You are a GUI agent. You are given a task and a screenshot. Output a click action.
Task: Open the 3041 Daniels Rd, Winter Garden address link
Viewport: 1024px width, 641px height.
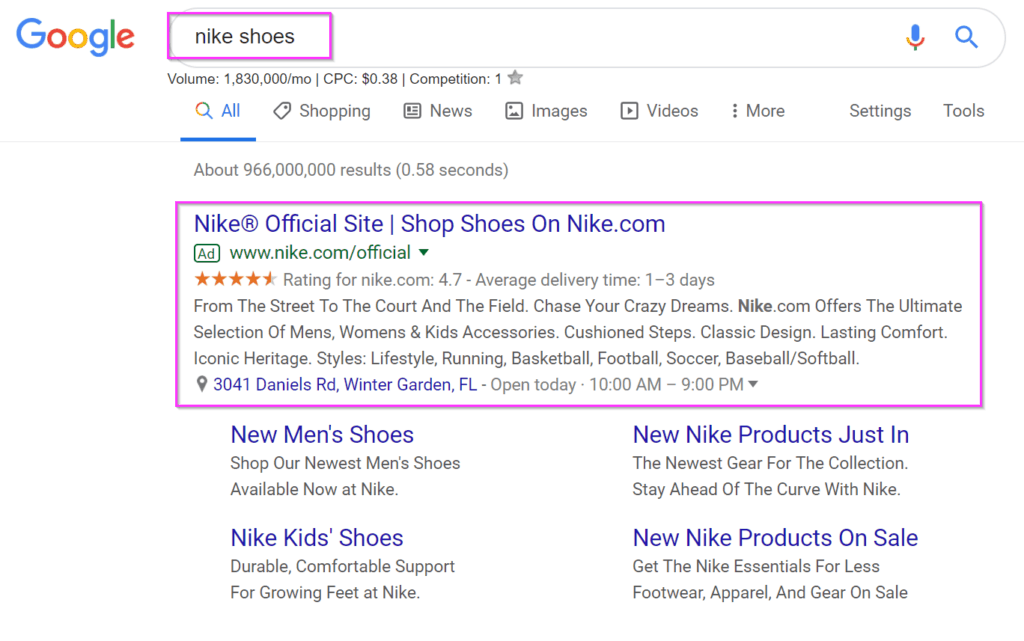click(345, 384)
